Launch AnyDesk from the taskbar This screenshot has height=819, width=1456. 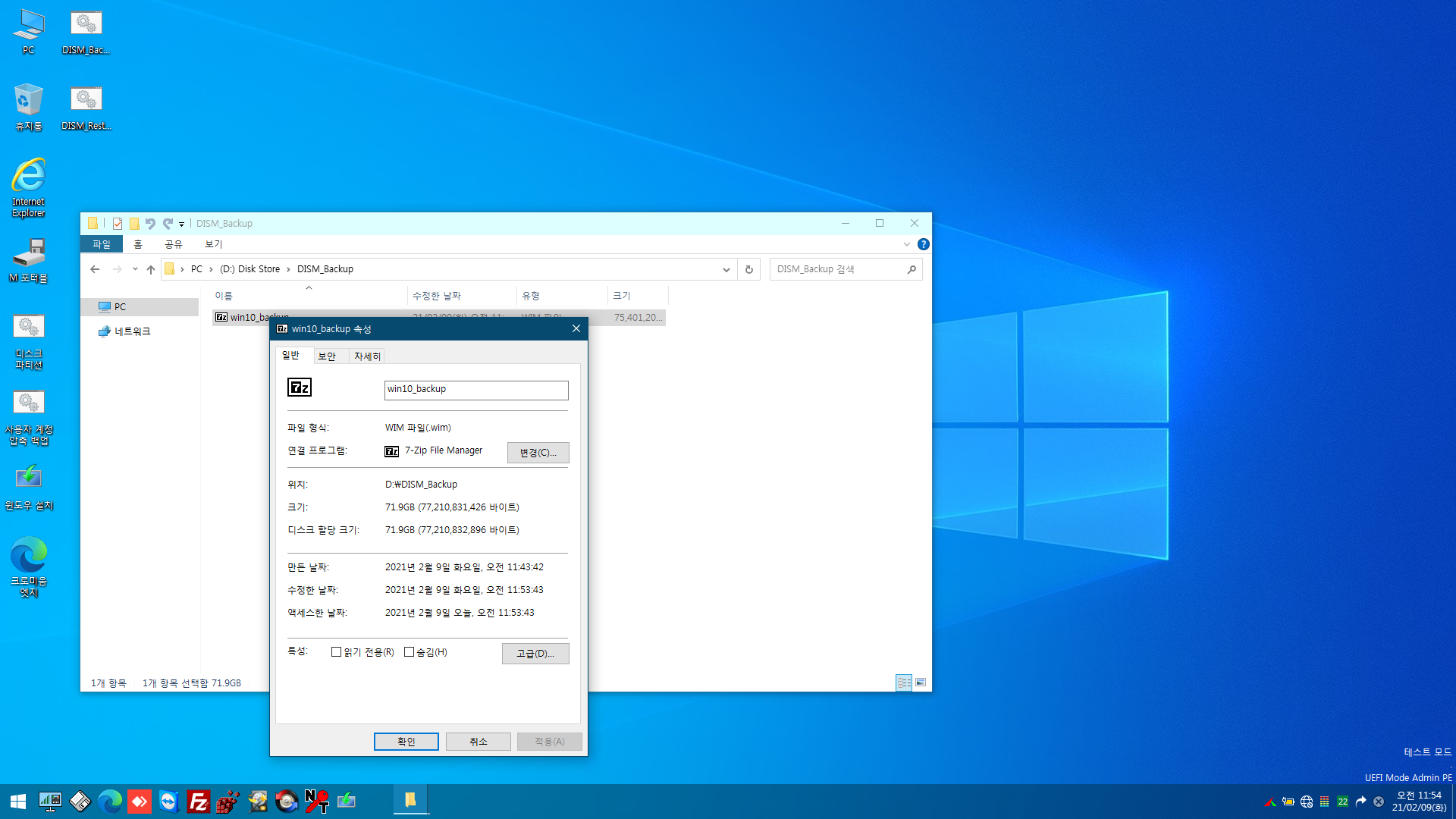coord(140,802)
